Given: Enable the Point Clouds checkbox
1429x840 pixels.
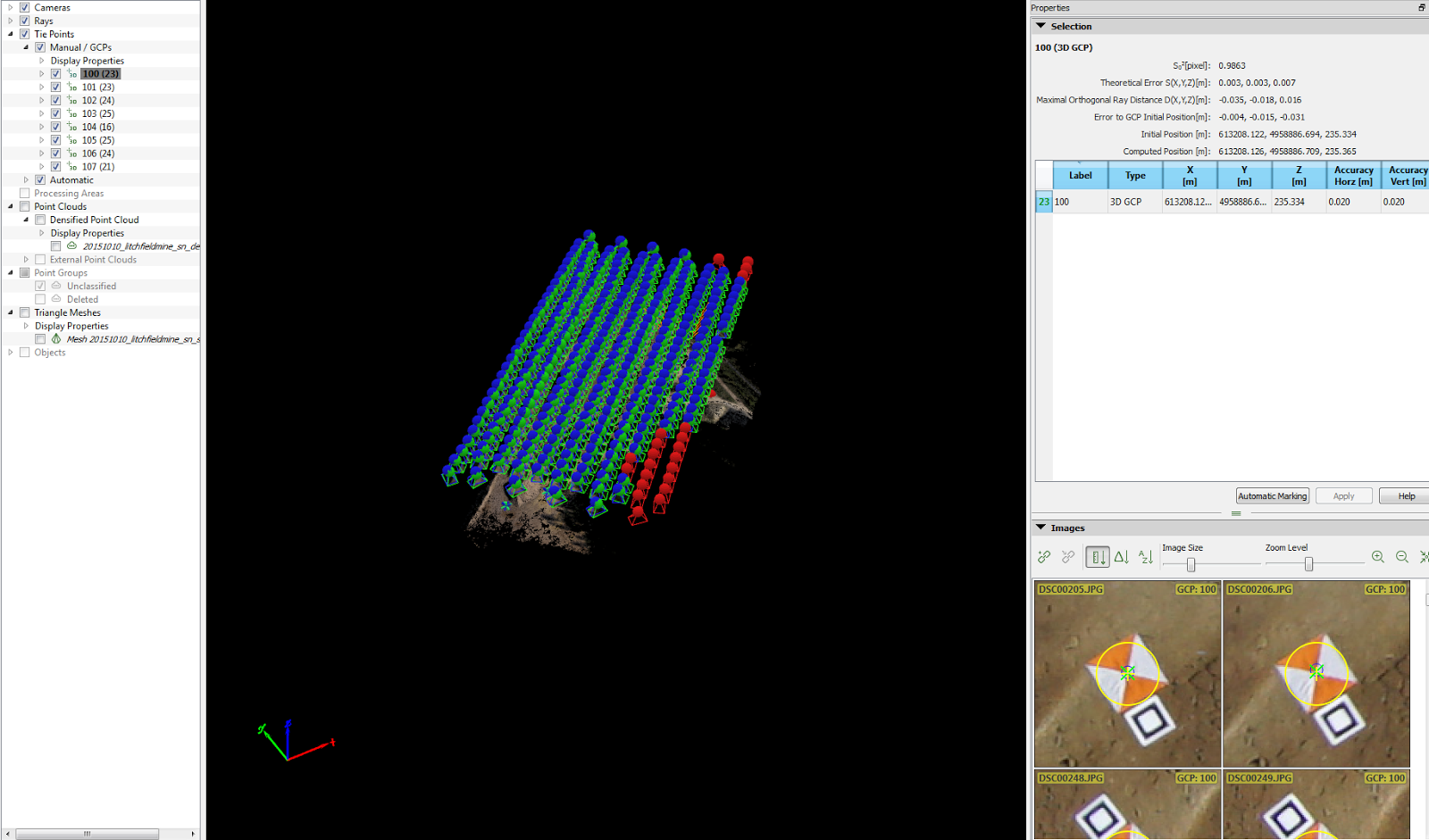Looking at the screenshot, I should 25,206.
